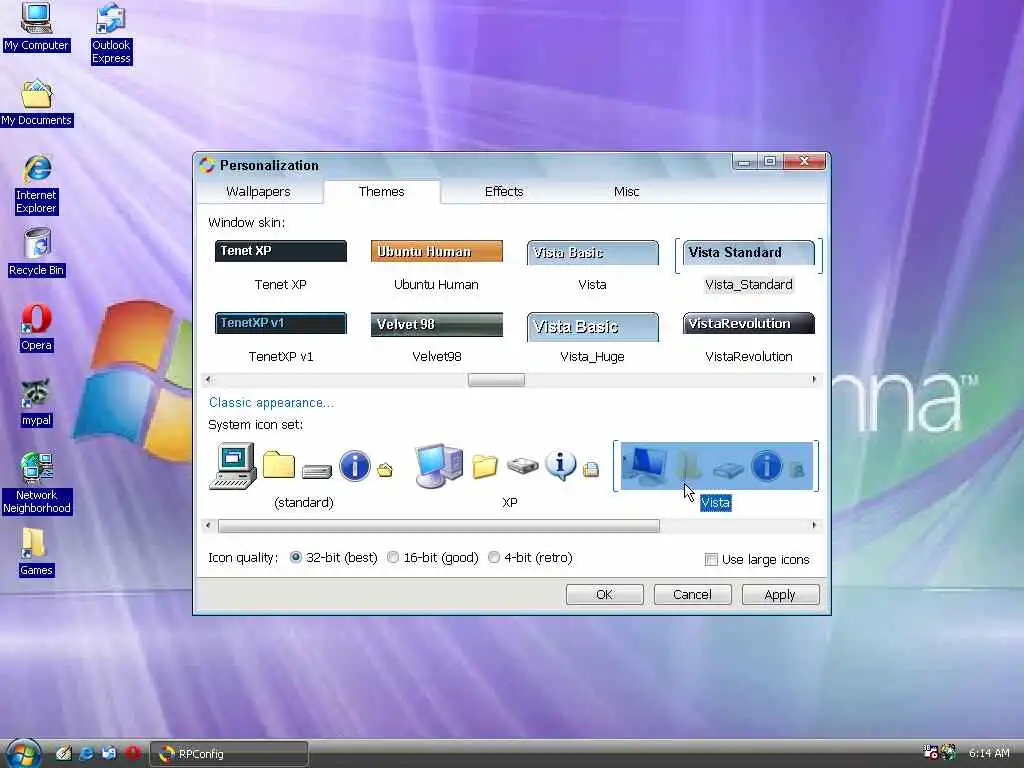Viewport: 1024px width, 768px height.
Task: Open mypal desktop shortcut
Action: click(x=37, y=403)
